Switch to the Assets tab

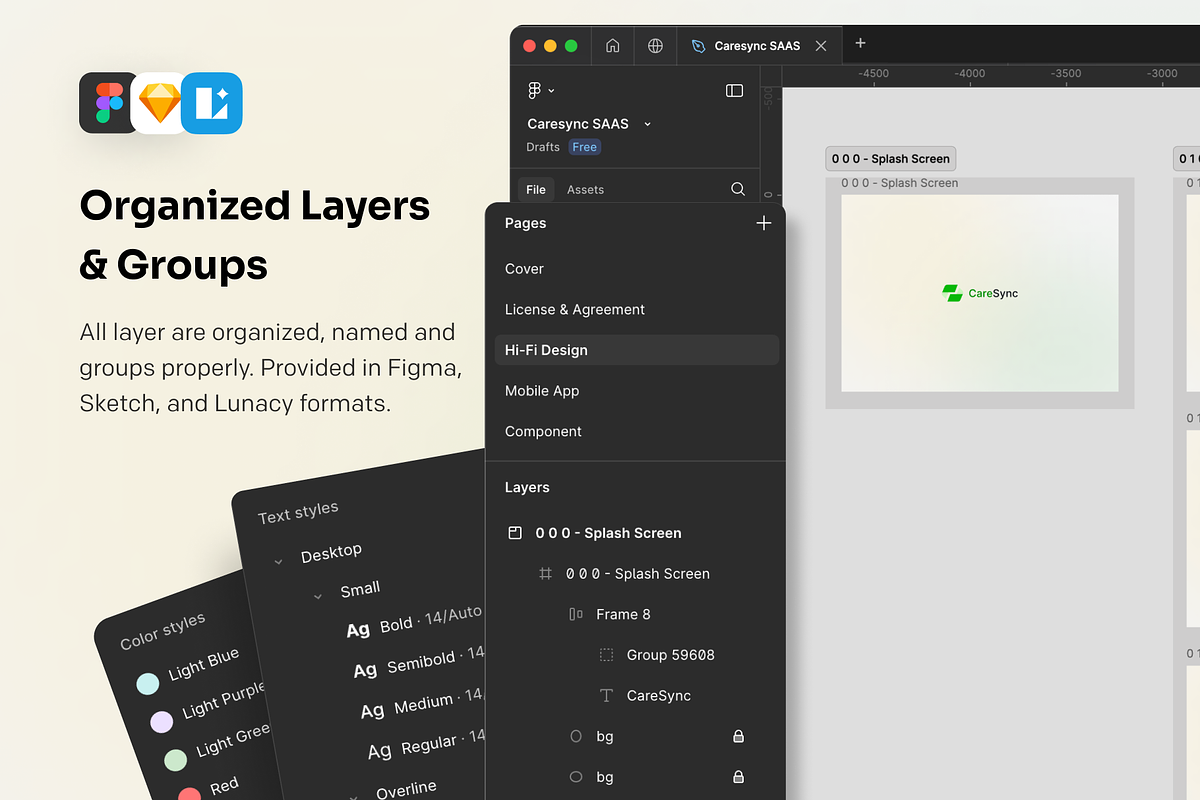(x=585, y=189)
